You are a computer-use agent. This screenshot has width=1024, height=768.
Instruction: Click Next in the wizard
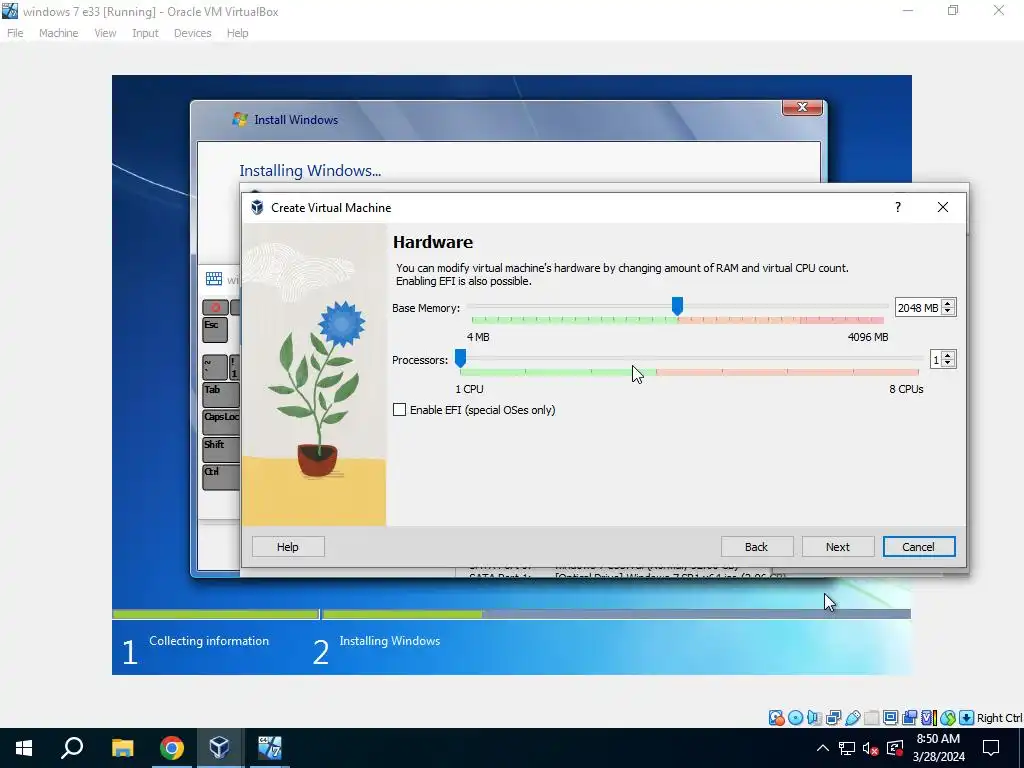tap(838, 547)
